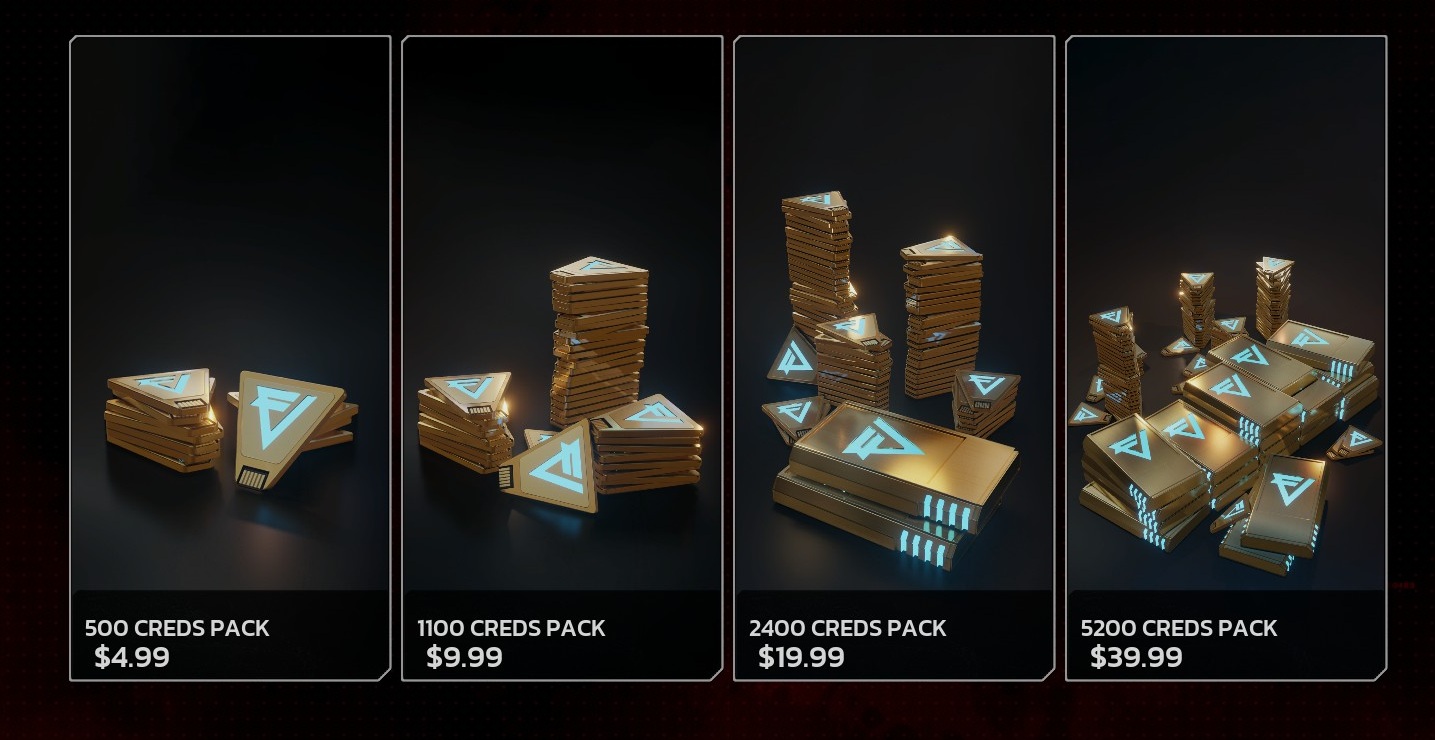Viewport: 1435px width, 740px height.
Task: Click the tall chip stack in 1100 pack image
Action: (599, 340)
